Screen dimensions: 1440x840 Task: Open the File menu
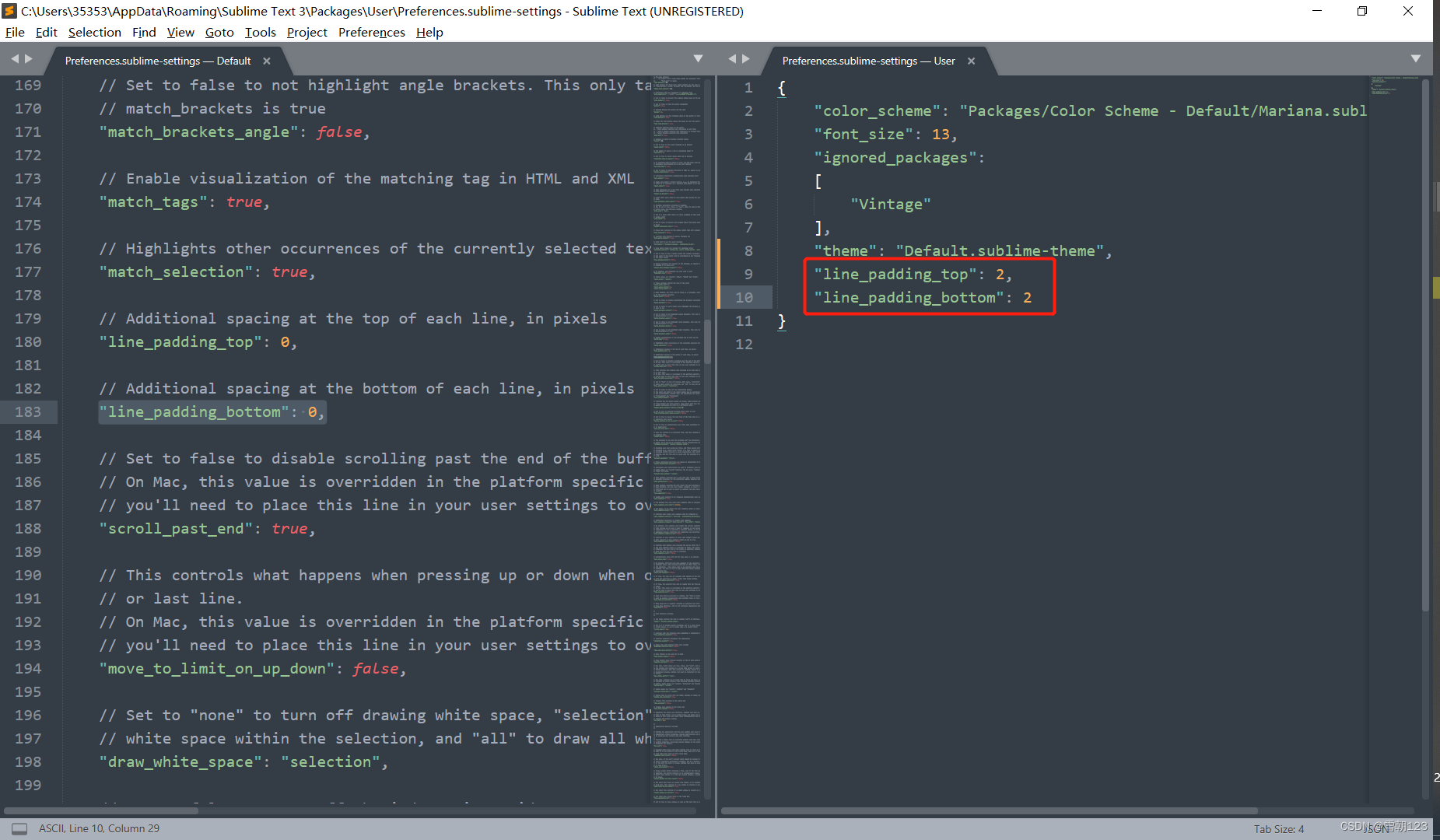pos(15,32)
